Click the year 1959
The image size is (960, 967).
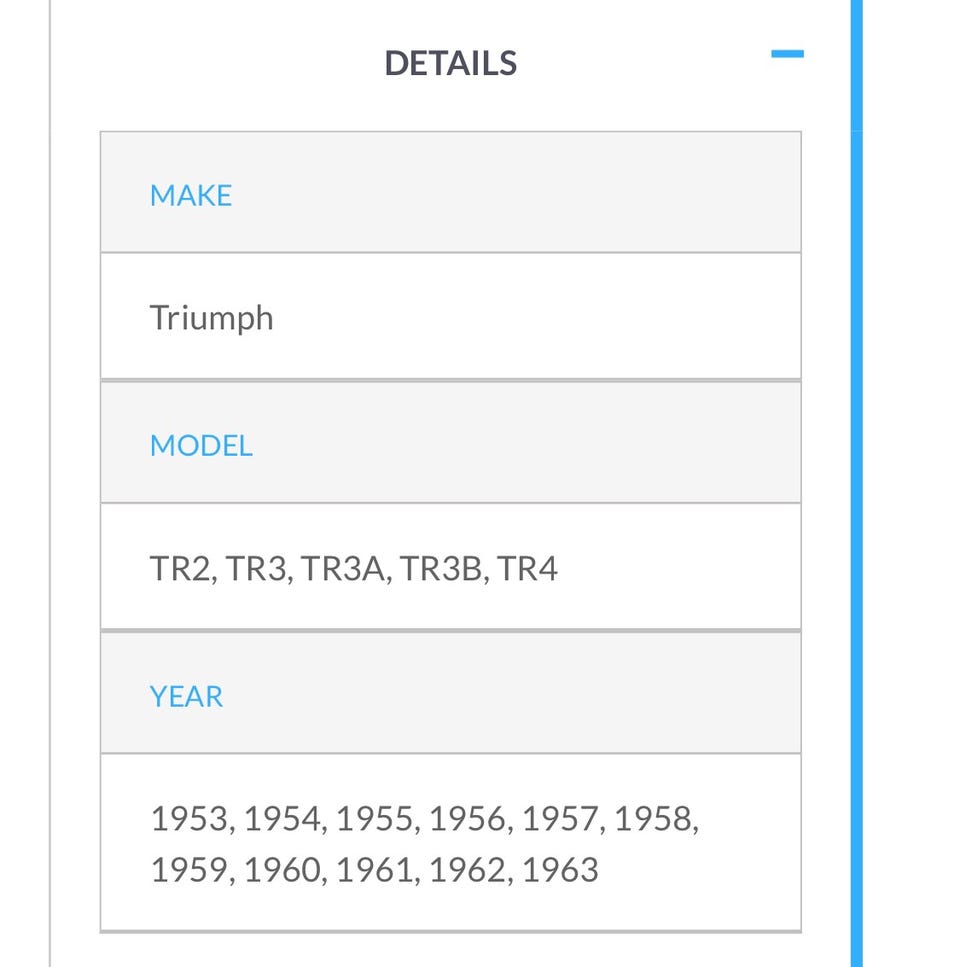click(189, 870)
